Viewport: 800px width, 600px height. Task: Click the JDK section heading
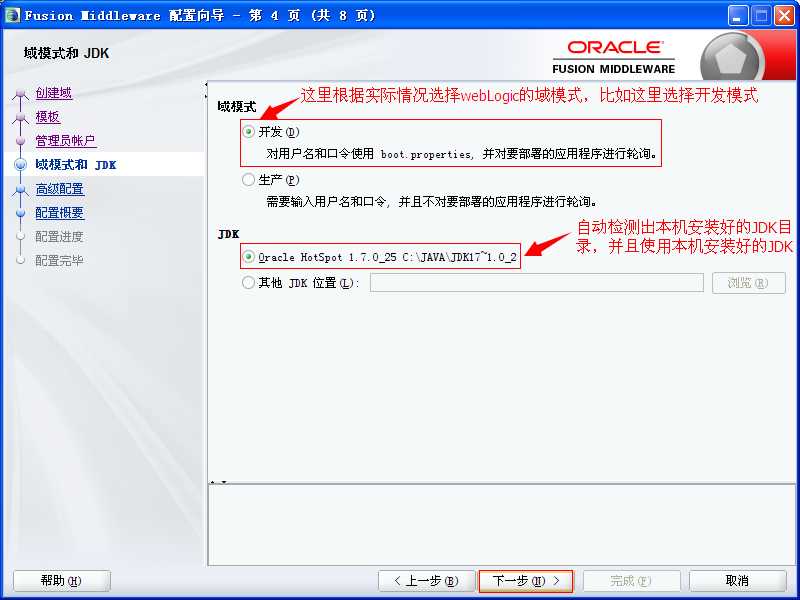(x=228, y=234)
